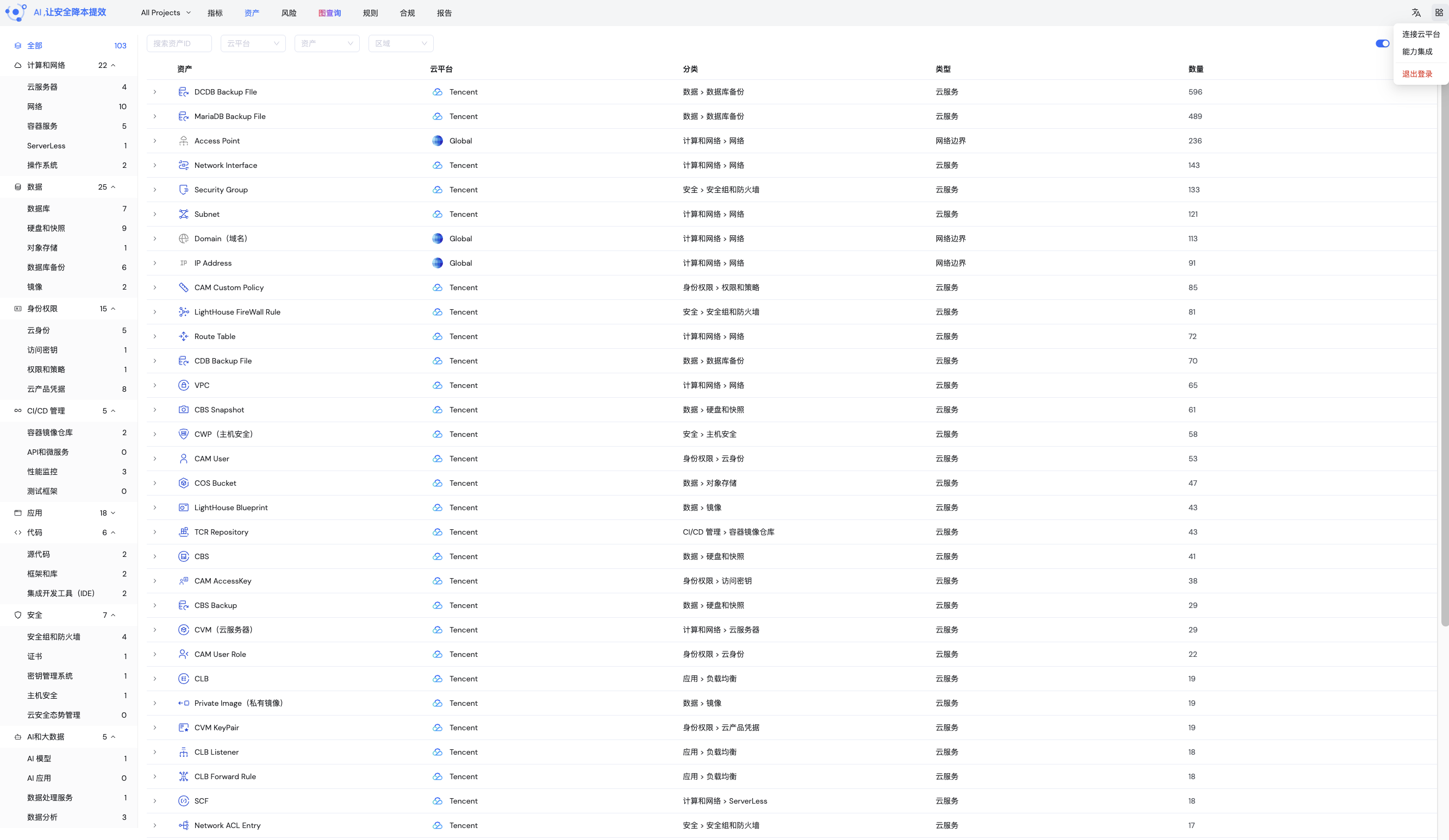Click the language translation icon
The width and height of the screenshot is (1449, 840).
1416,12
